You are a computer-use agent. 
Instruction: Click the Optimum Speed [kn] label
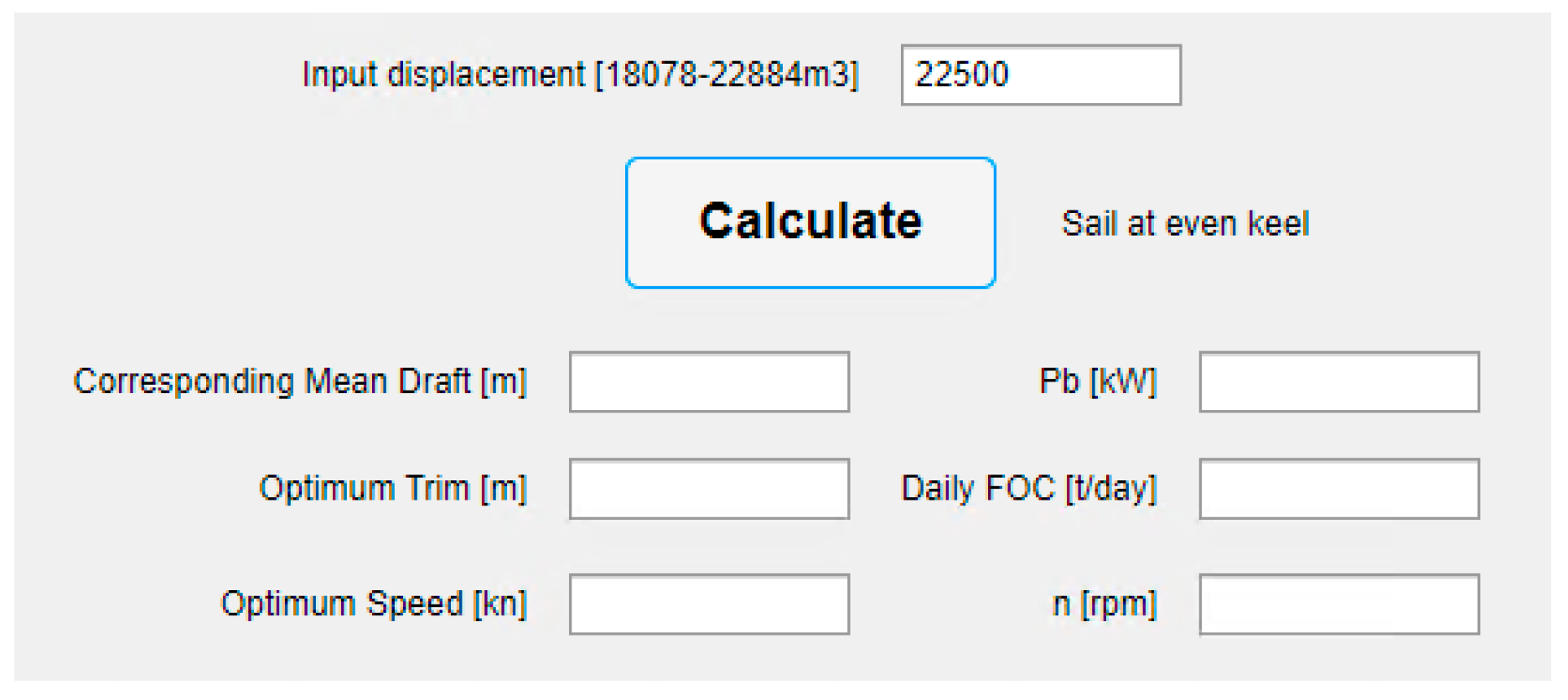point(374,604)
